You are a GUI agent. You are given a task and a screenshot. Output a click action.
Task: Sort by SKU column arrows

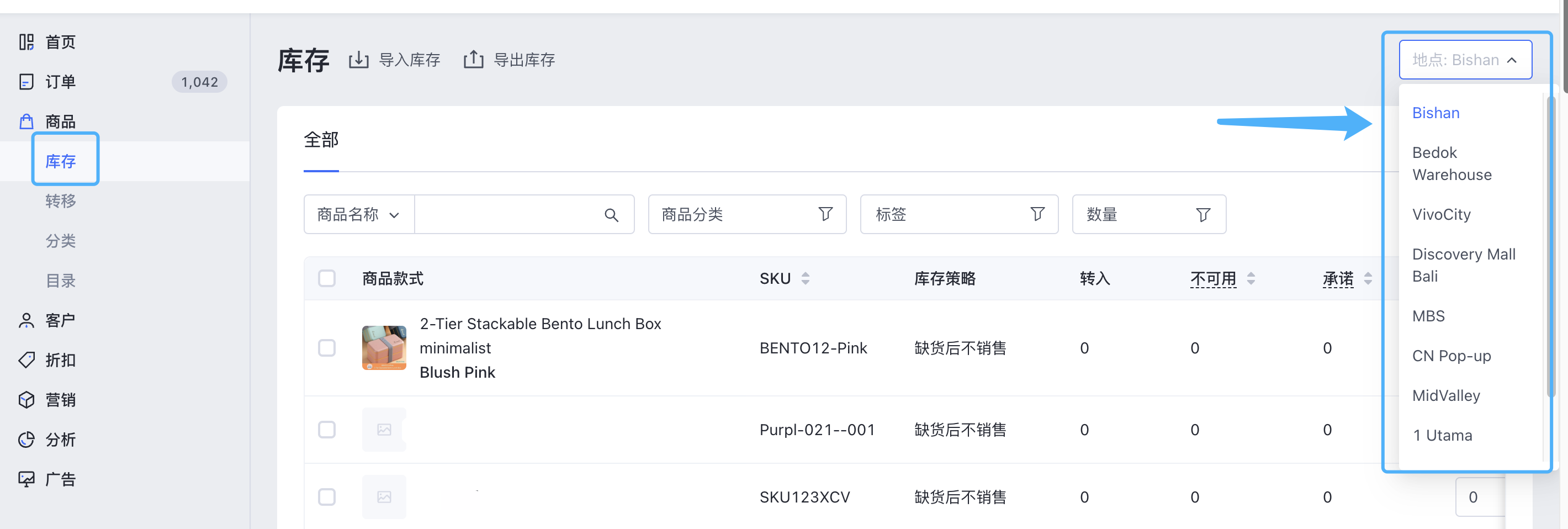point(806,279)
